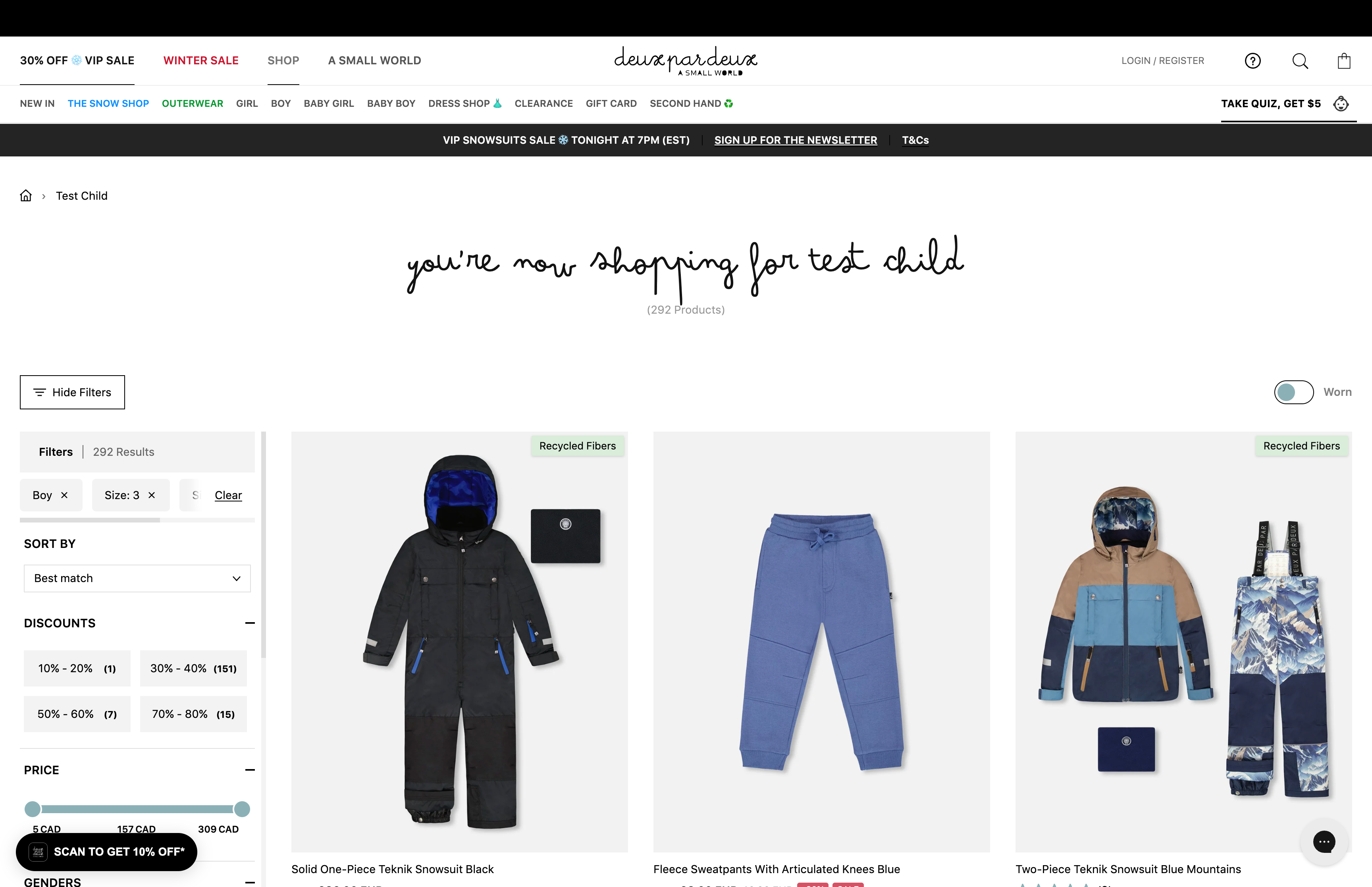Remove the Size: 3 filter chip
Image resolution: width=1372 pixels, height=887 pixels.
tap(151, 496)
